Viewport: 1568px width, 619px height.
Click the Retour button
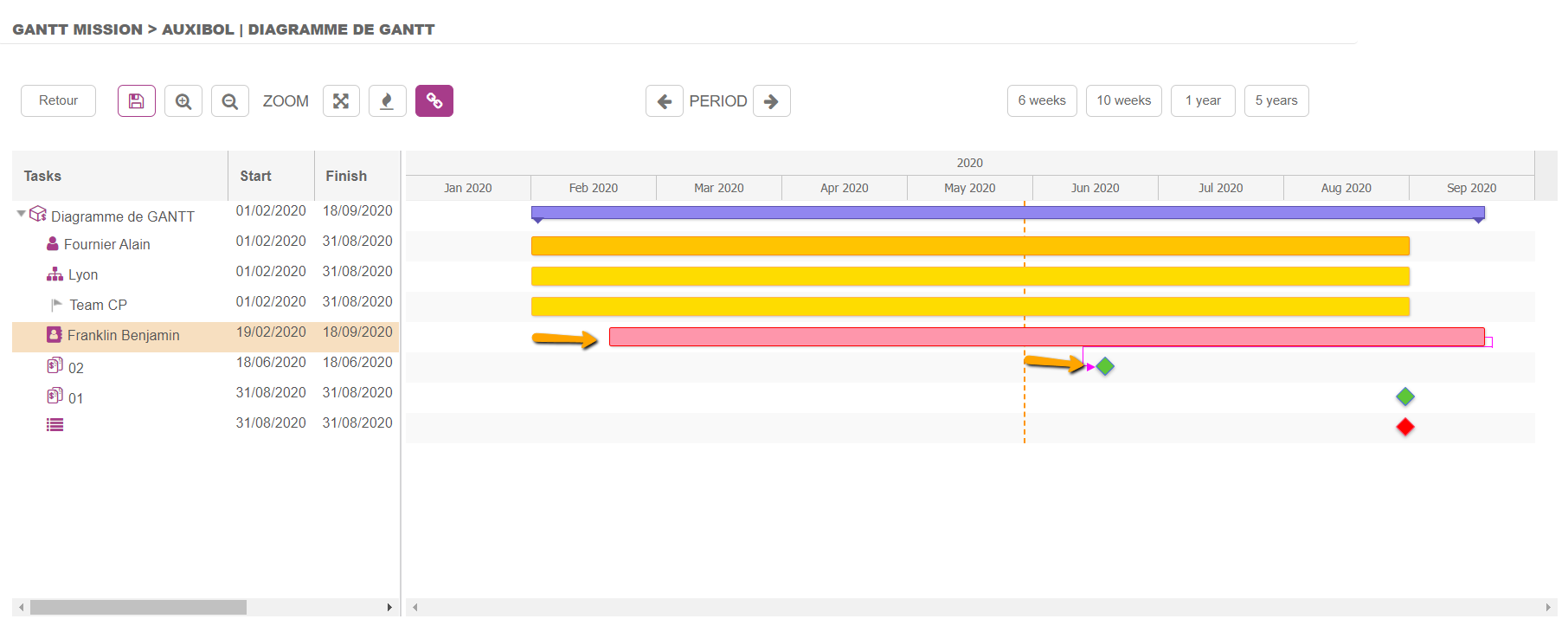[58, 101]
